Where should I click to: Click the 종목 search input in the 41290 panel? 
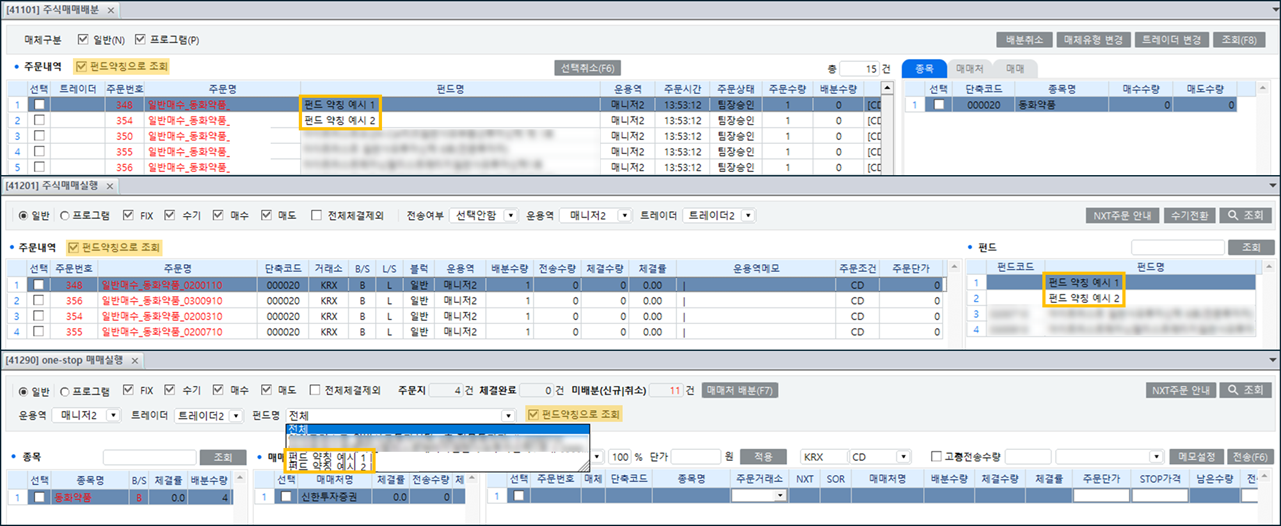tap(149, 456)
